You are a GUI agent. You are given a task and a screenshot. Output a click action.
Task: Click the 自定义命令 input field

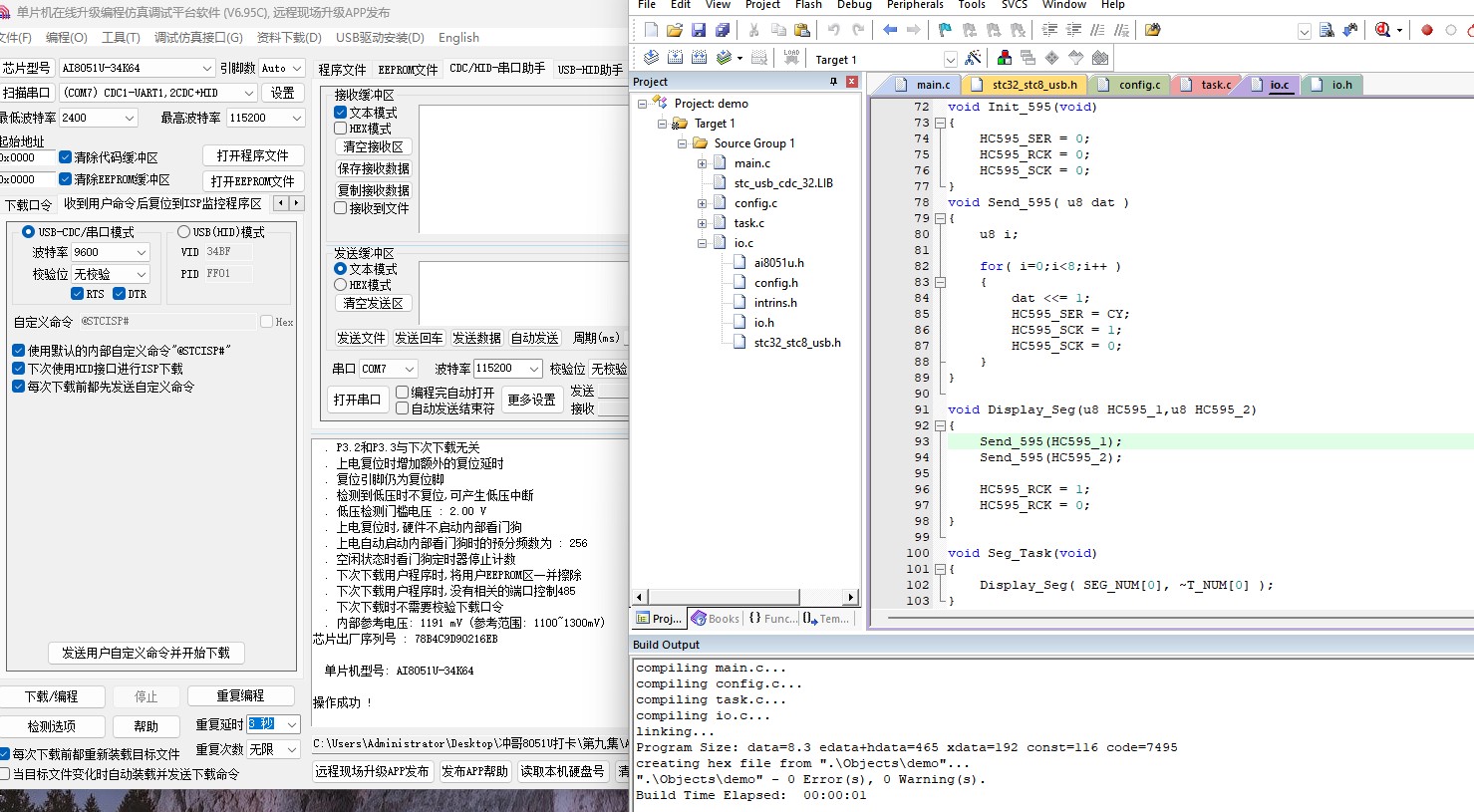click(165, 322)
